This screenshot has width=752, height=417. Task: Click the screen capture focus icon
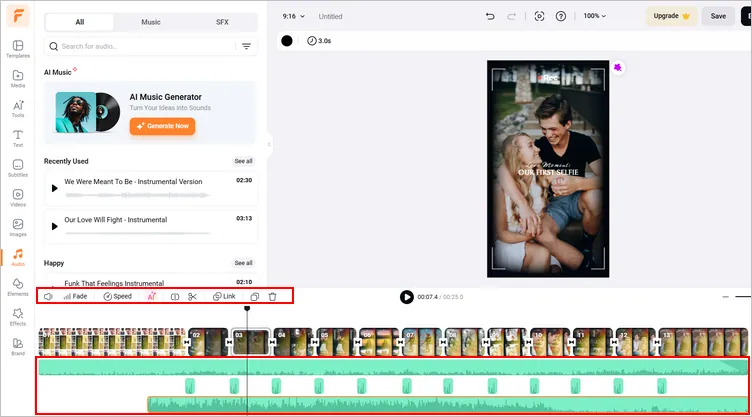pos(539,16)
